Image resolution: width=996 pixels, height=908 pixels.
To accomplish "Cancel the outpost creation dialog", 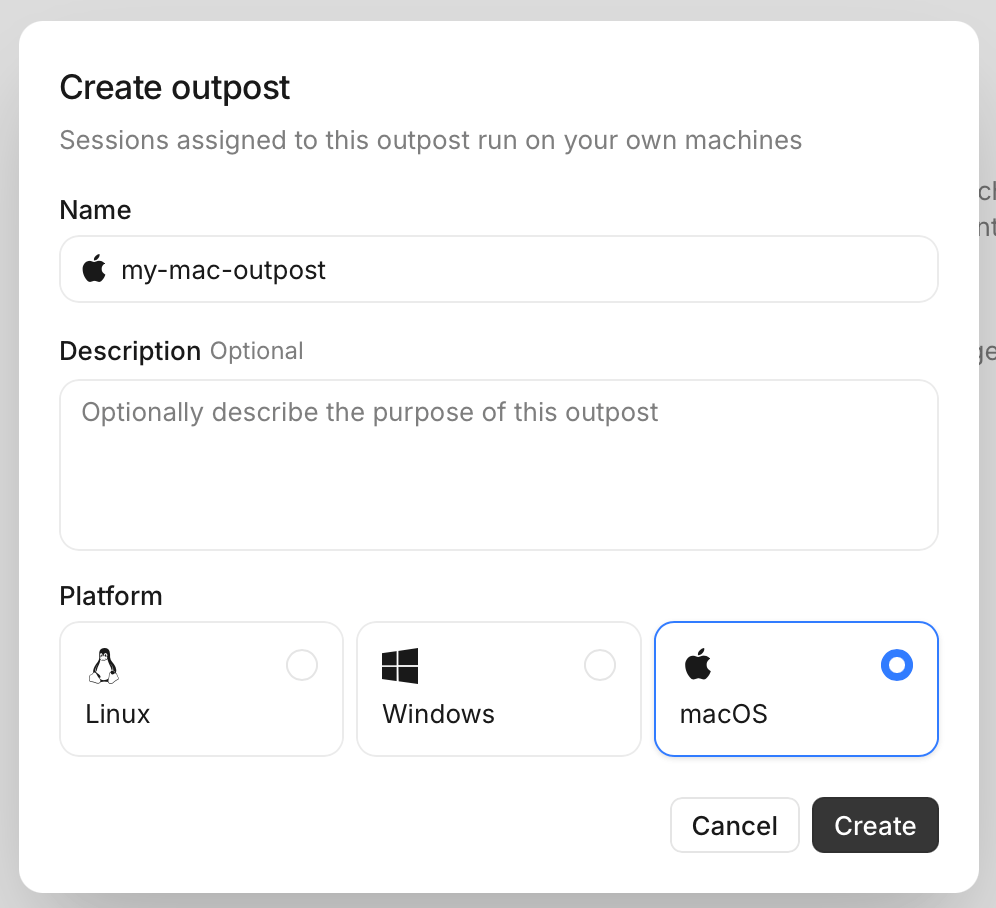I will tap(734, 825).
